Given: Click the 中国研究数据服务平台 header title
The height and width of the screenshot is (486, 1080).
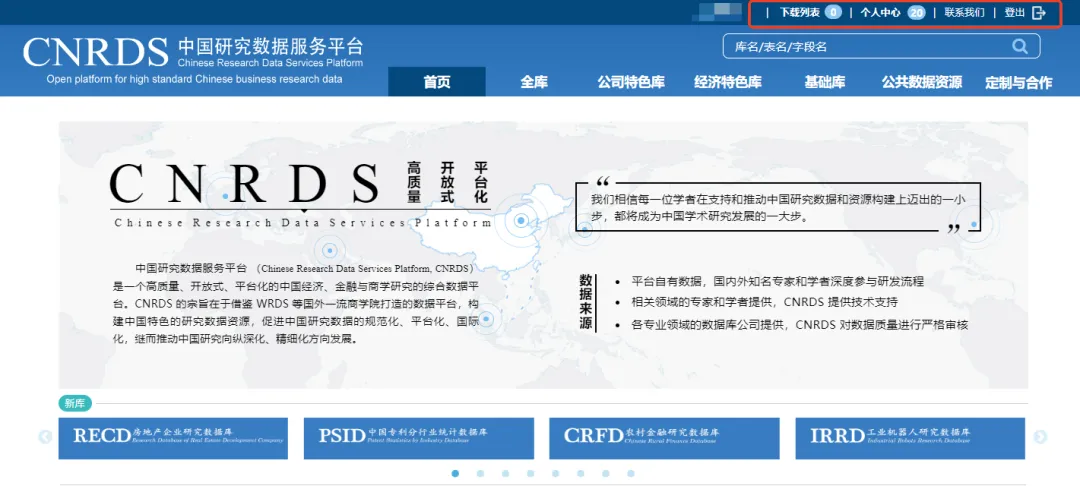Looking at the screenshot, I should [270, 47].
